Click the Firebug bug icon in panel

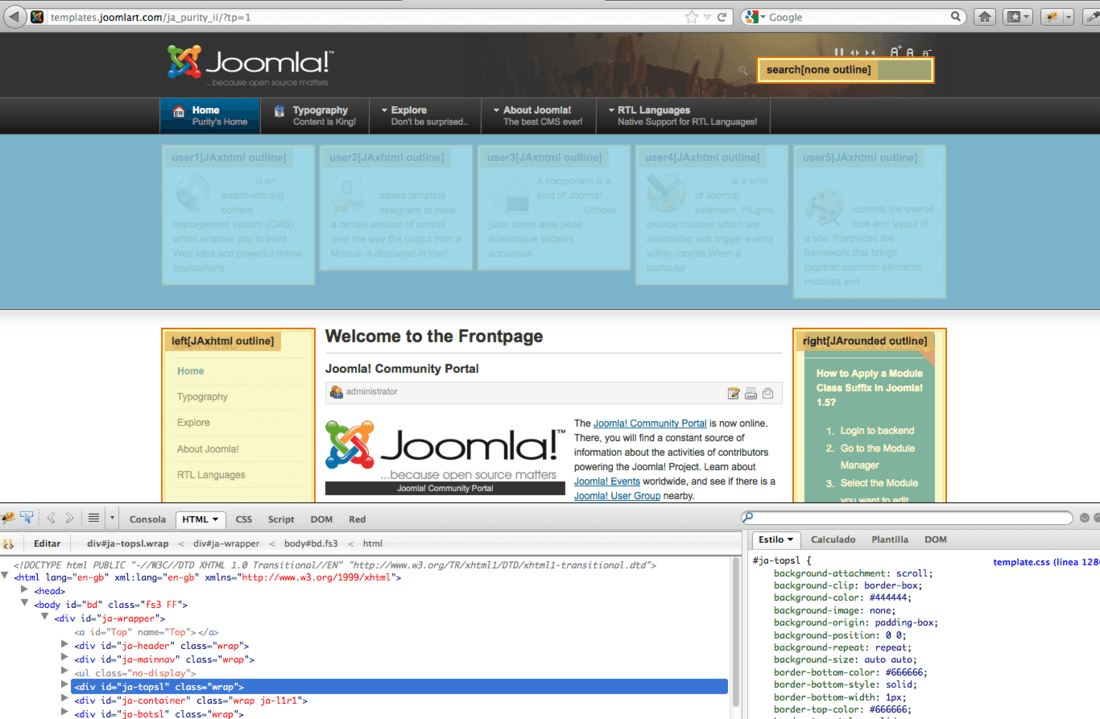[8, 518]
